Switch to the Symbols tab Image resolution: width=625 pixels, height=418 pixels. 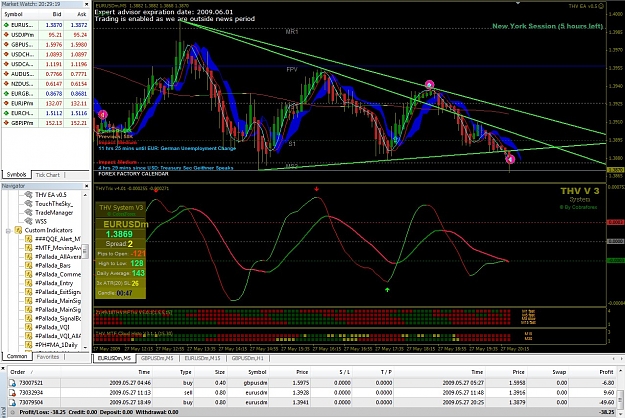coord(16,175)
